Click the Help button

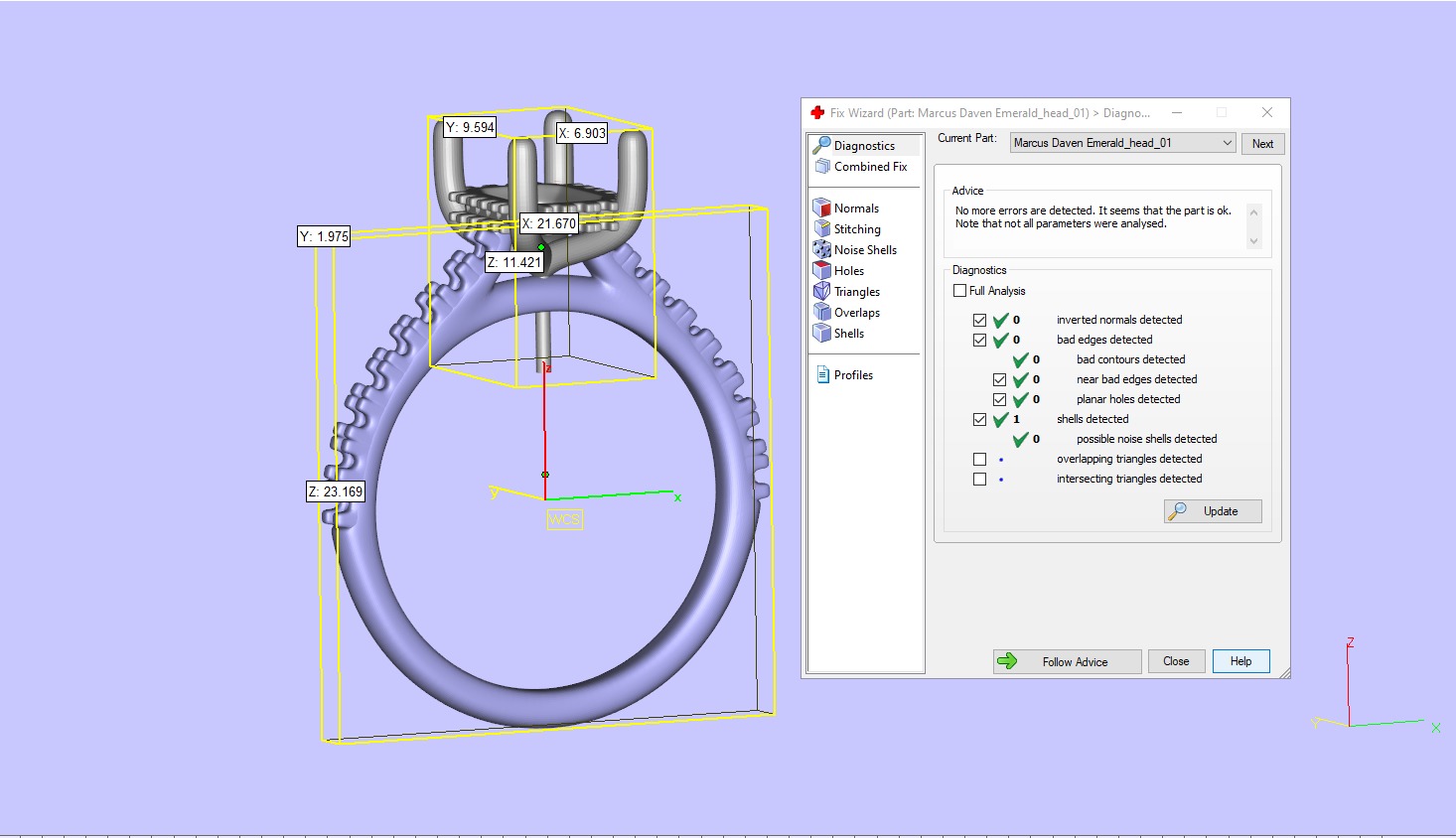click(x=1240, y=661)
